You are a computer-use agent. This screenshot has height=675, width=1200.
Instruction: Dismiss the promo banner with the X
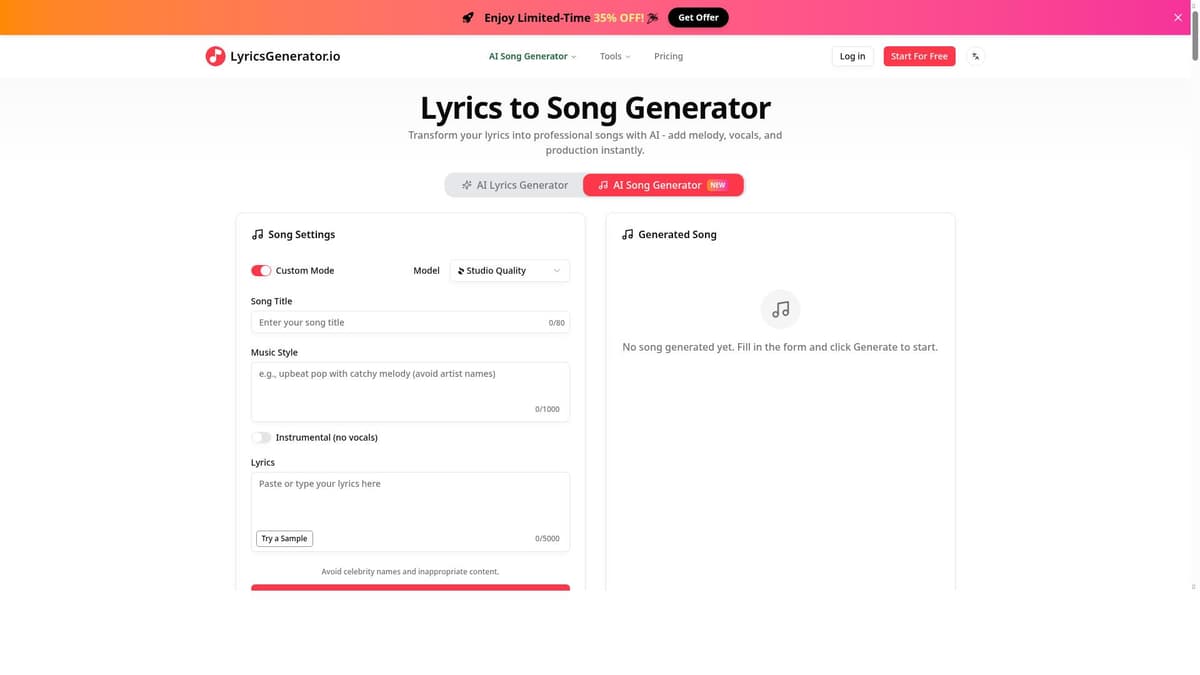tap(1177, 17)
